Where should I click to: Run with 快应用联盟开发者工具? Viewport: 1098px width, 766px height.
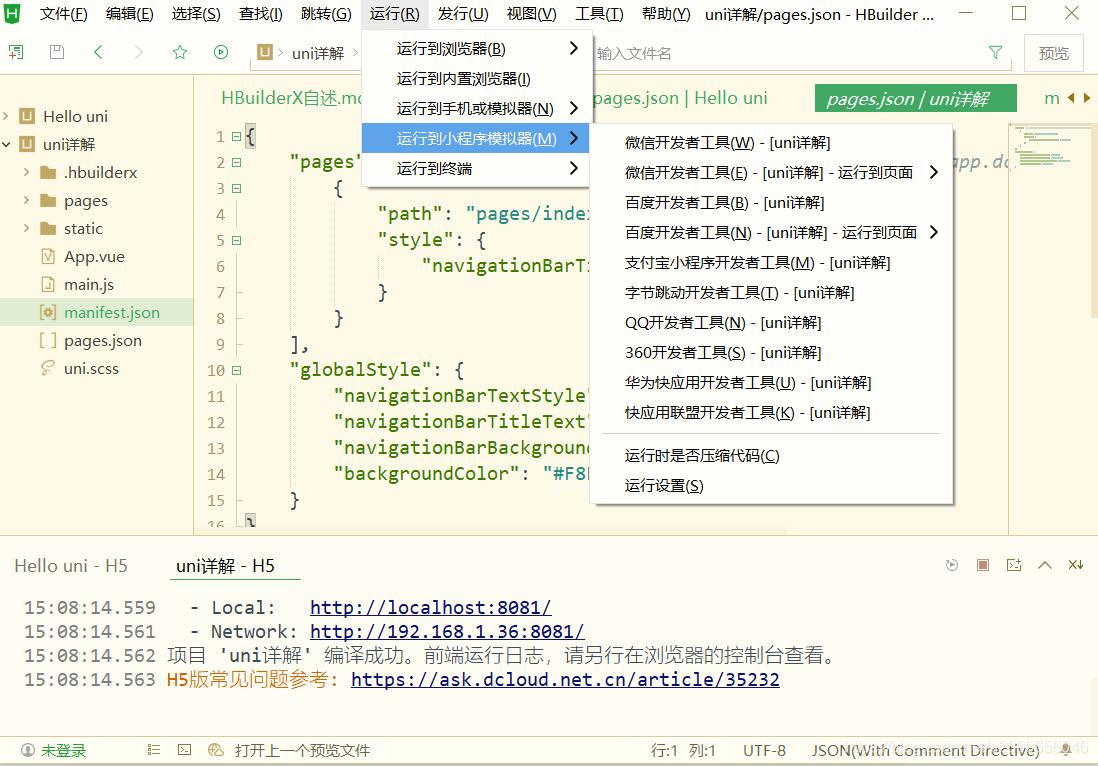tap(771, 413)
